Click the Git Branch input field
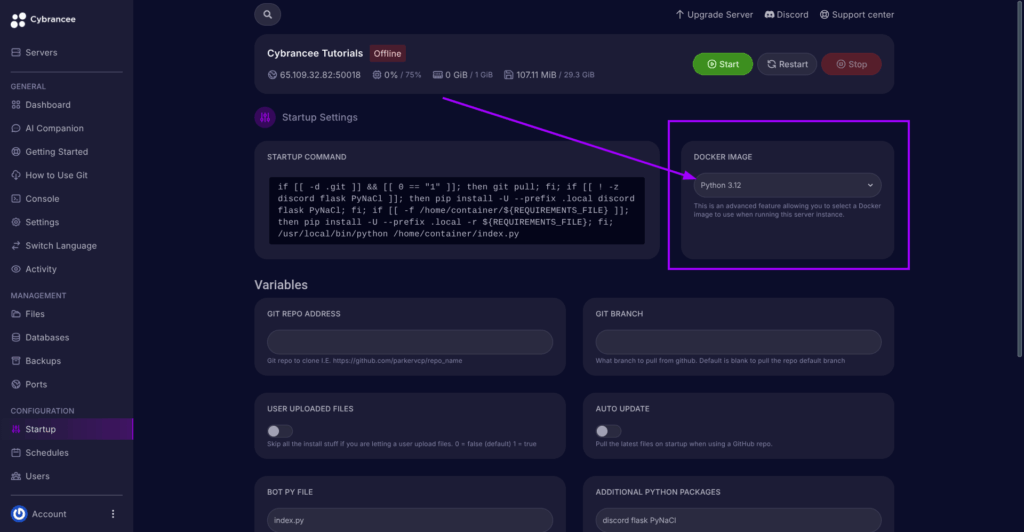This screenshot has width=1024, height=532. pos(738,342)
